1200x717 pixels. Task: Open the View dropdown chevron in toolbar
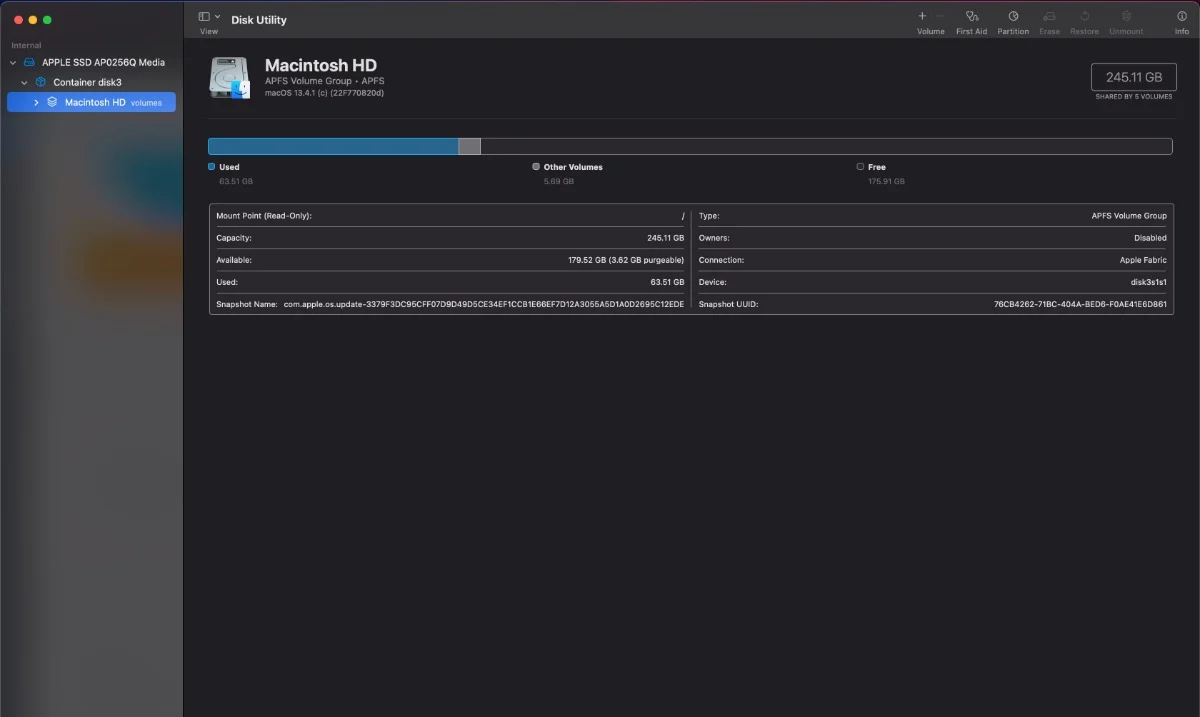[x=218, y=16]
